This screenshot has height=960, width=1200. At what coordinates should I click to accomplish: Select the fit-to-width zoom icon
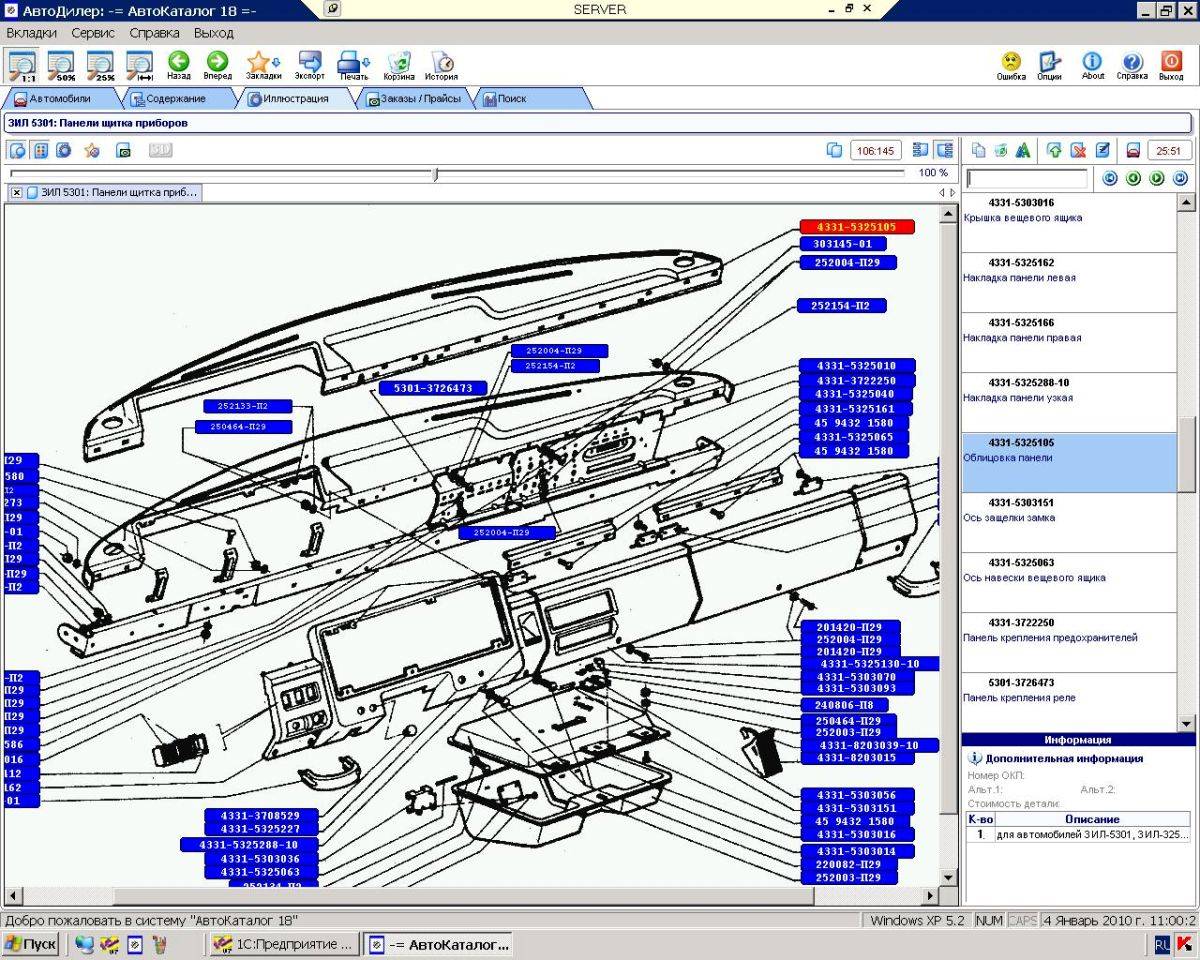tap(139, 65)
